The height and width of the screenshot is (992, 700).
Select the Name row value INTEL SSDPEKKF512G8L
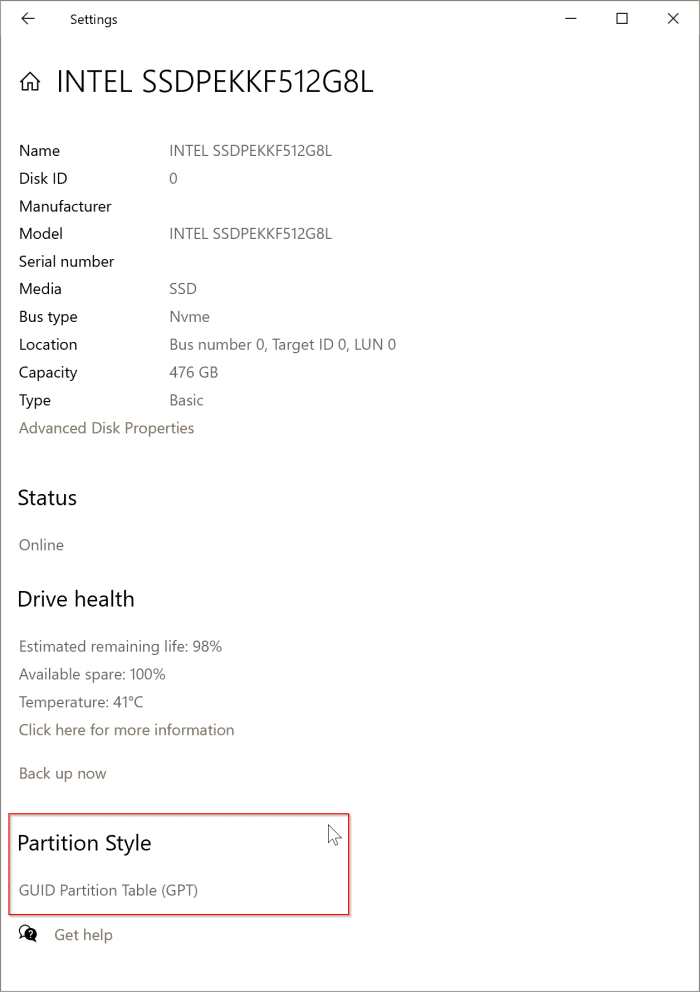(x=254, y=150)
